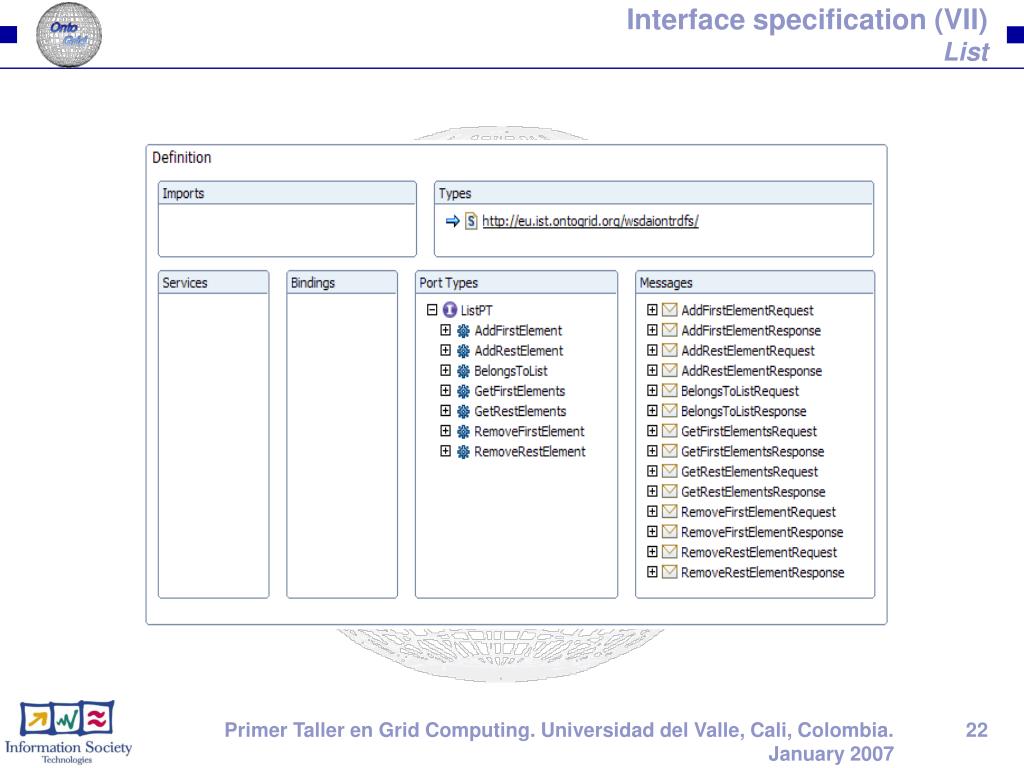1024x768 pixels.
Task: Click envelope icon of GetRestElementsRequest message
Action: (x=669, y=471)
